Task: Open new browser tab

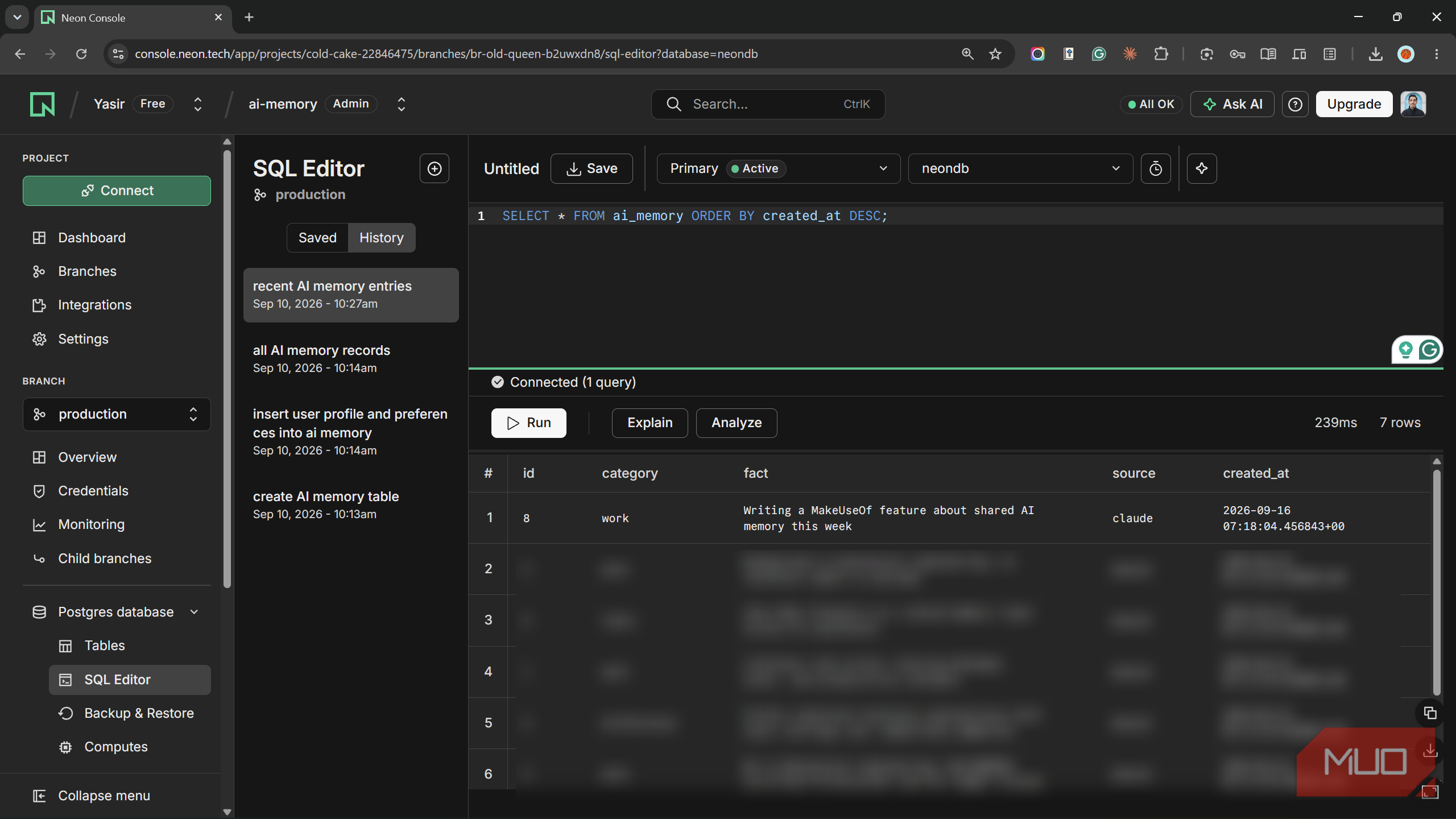Action: click(249, 17)
